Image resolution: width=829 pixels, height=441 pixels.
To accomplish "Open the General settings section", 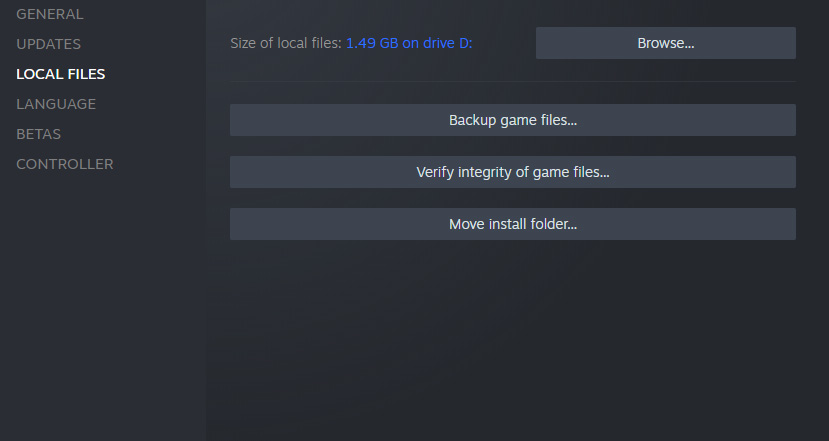I will click(x=50, y=14).
